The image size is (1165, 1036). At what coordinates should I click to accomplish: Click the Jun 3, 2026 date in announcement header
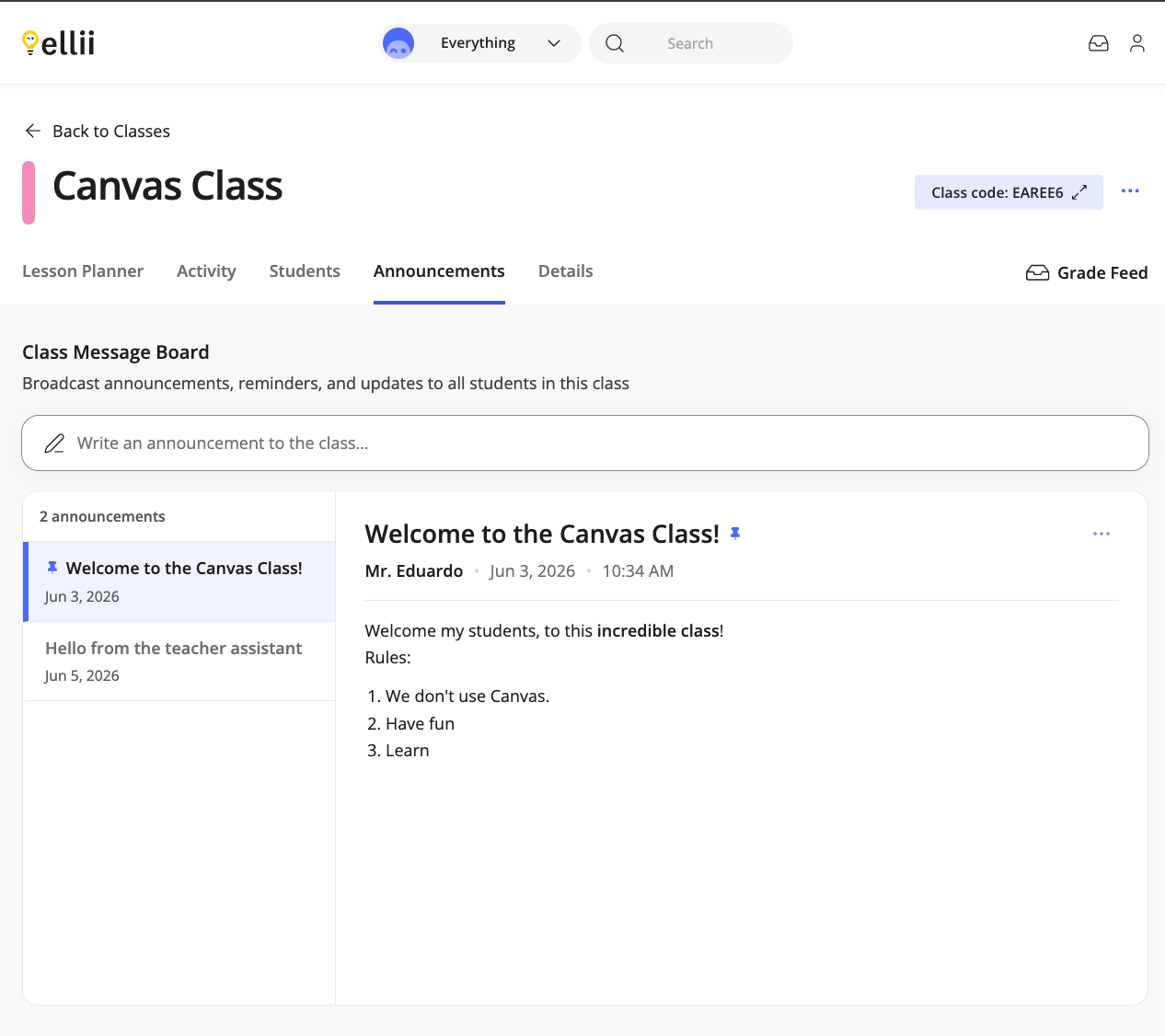pos(533,571)
